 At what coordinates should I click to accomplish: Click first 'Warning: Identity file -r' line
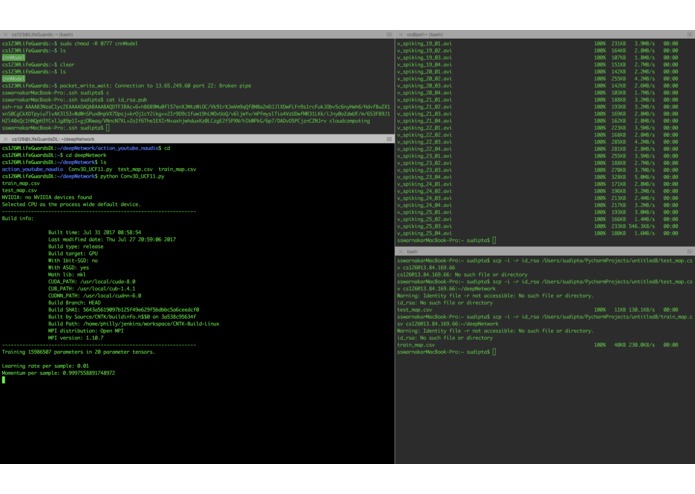point(495,296)
